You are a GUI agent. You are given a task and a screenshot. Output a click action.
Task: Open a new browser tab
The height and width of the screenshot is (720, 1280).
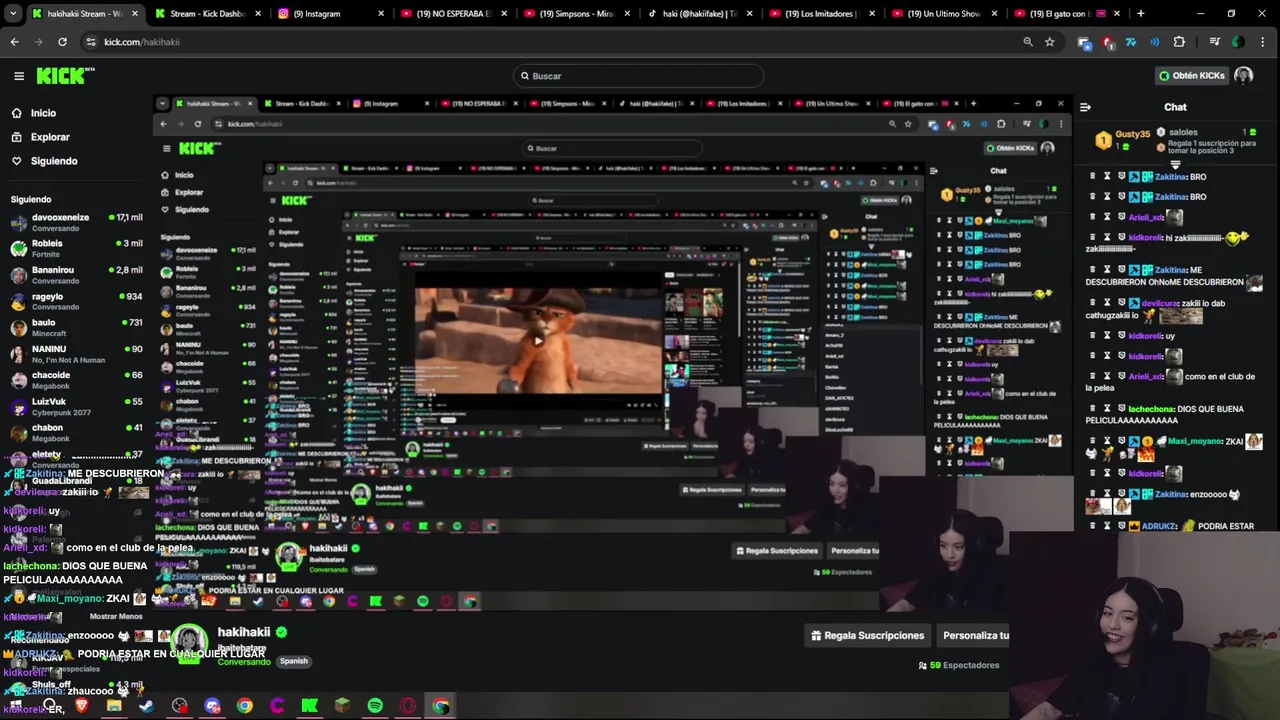coord(1141,14)
